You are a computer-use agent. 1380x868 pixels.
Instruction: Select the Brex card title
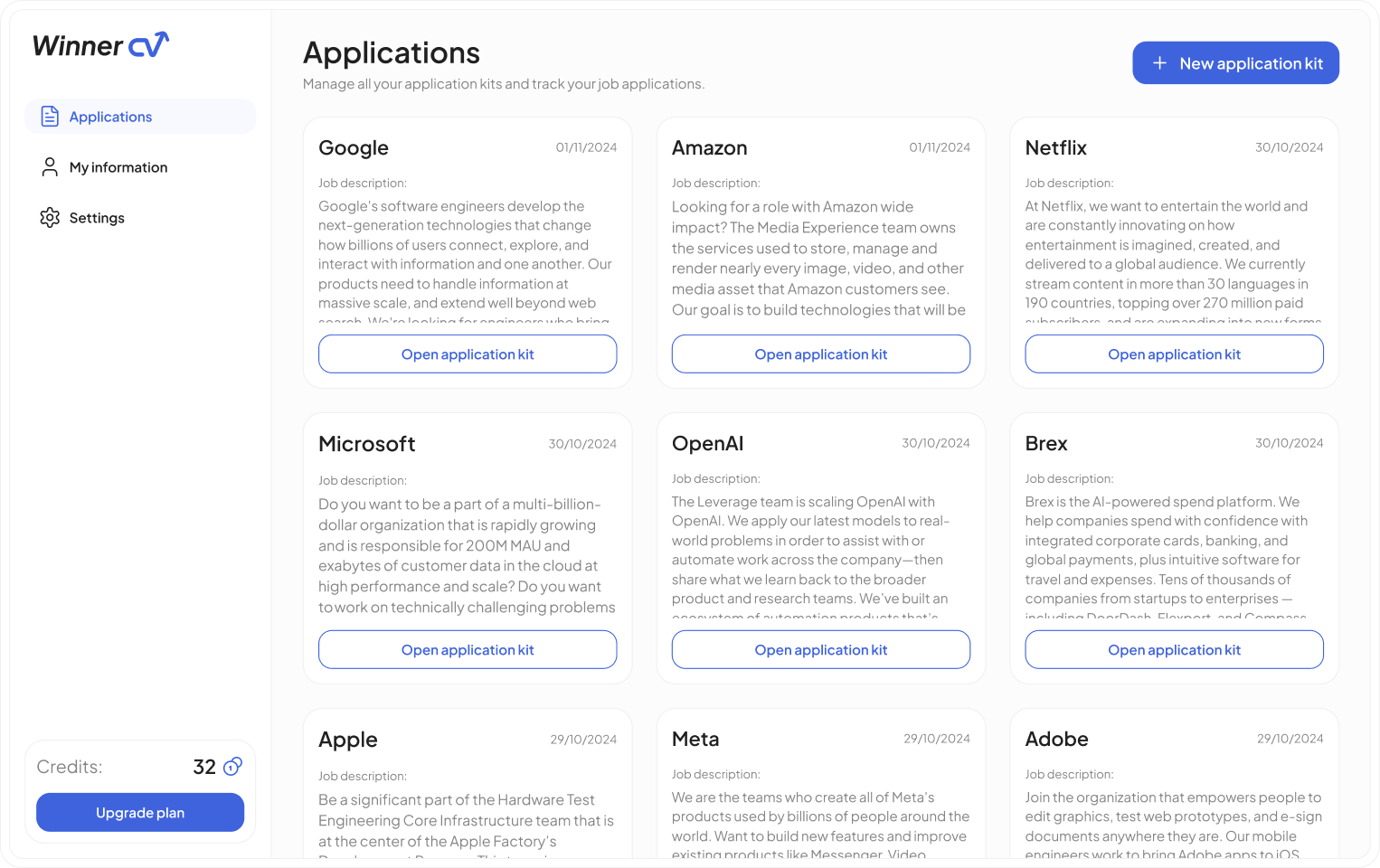tap(1046, 444)
